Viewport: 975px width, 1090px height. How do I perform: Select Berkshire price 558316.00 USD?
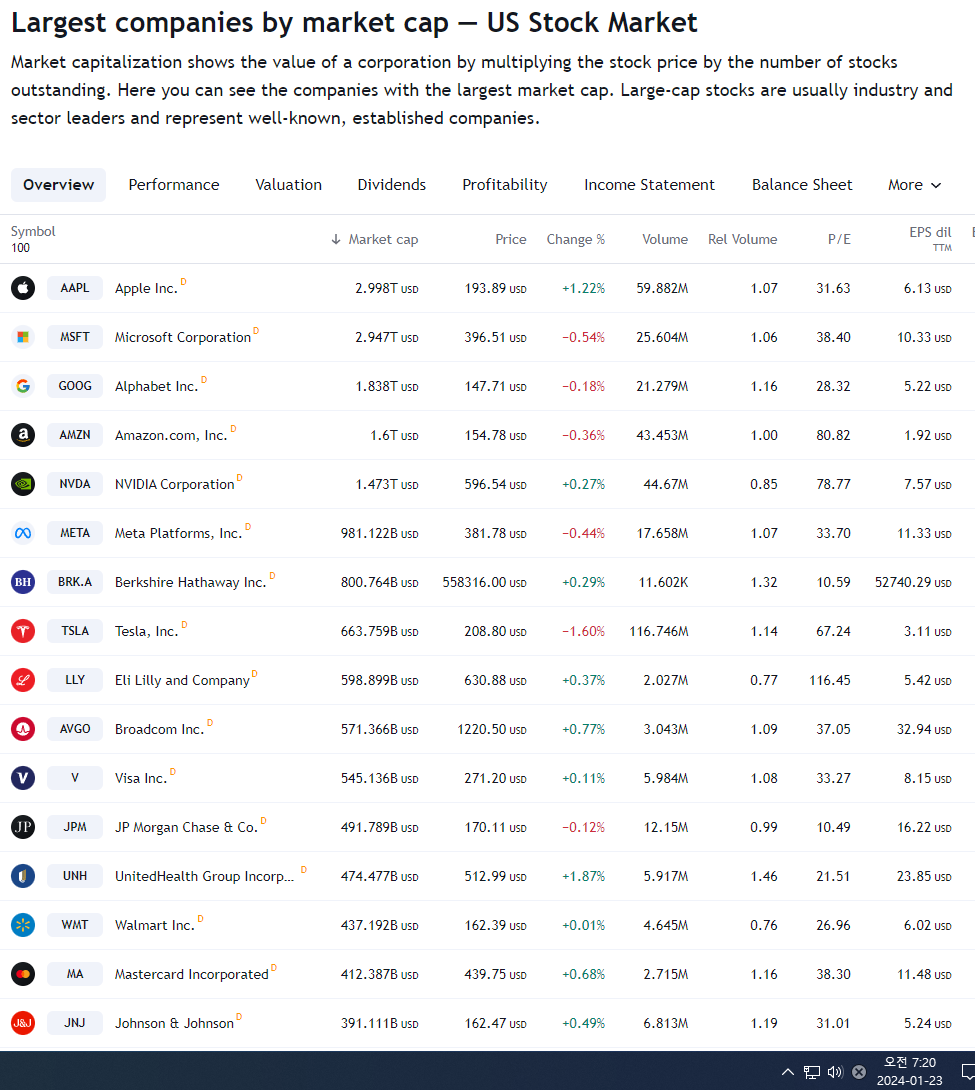(x=484, y=583)
